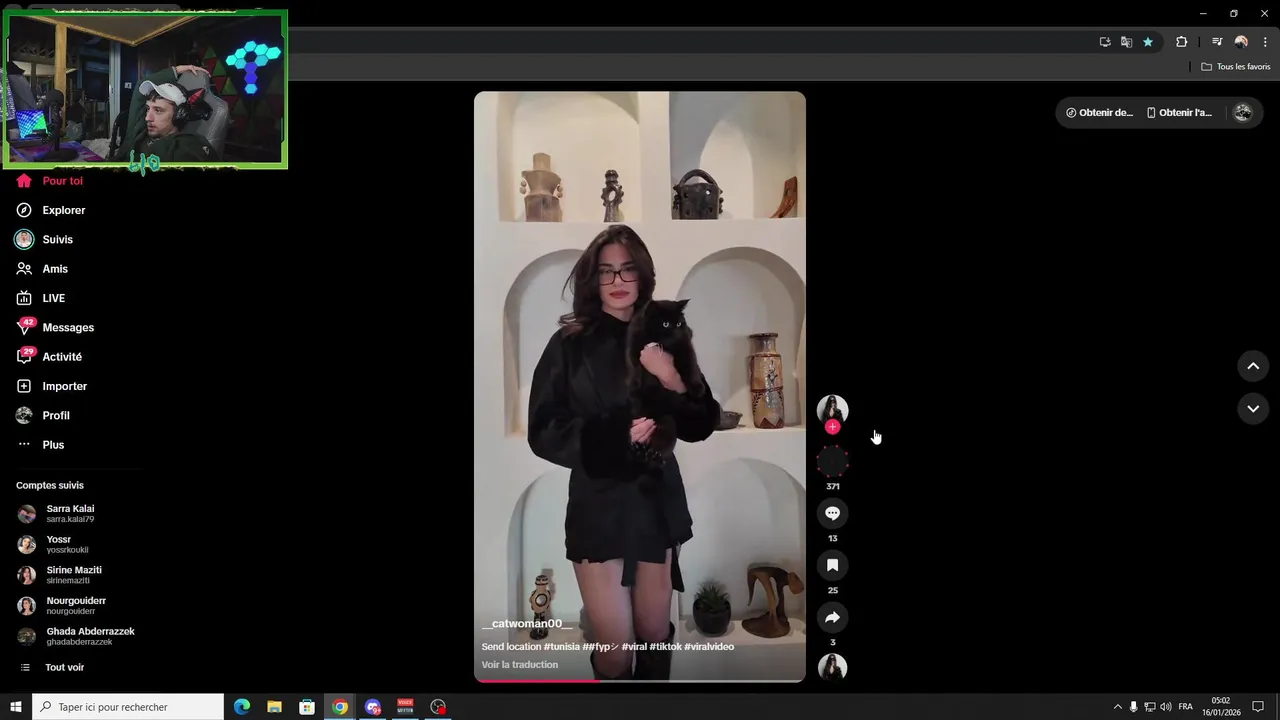Open Sirine Maziti followed account
Viewport: 1280px width, 720px height.
pyautogui.click(x=73, y=575)
